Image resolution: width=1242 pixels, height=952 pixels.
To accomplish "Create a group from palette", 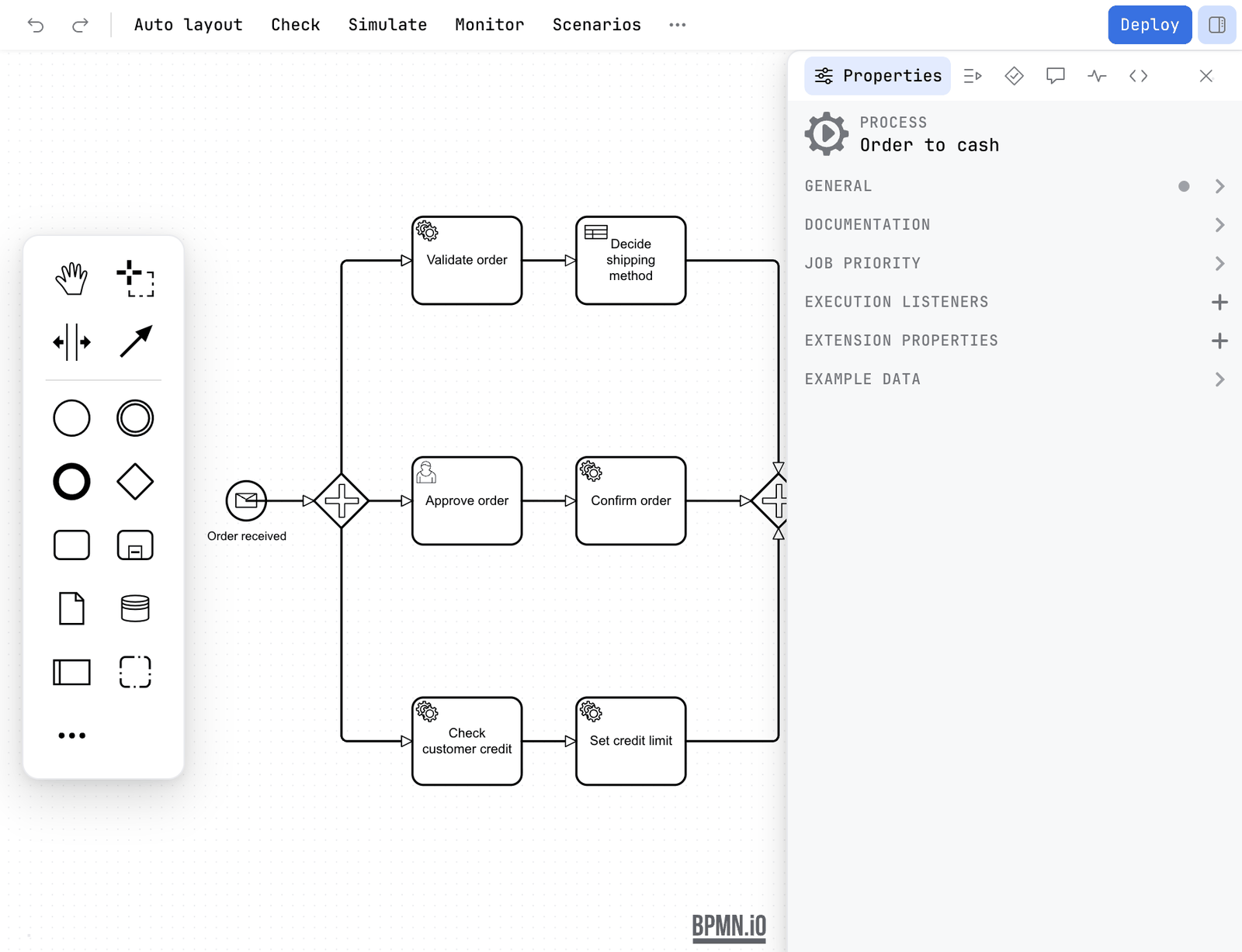I will tap(135, 672).
